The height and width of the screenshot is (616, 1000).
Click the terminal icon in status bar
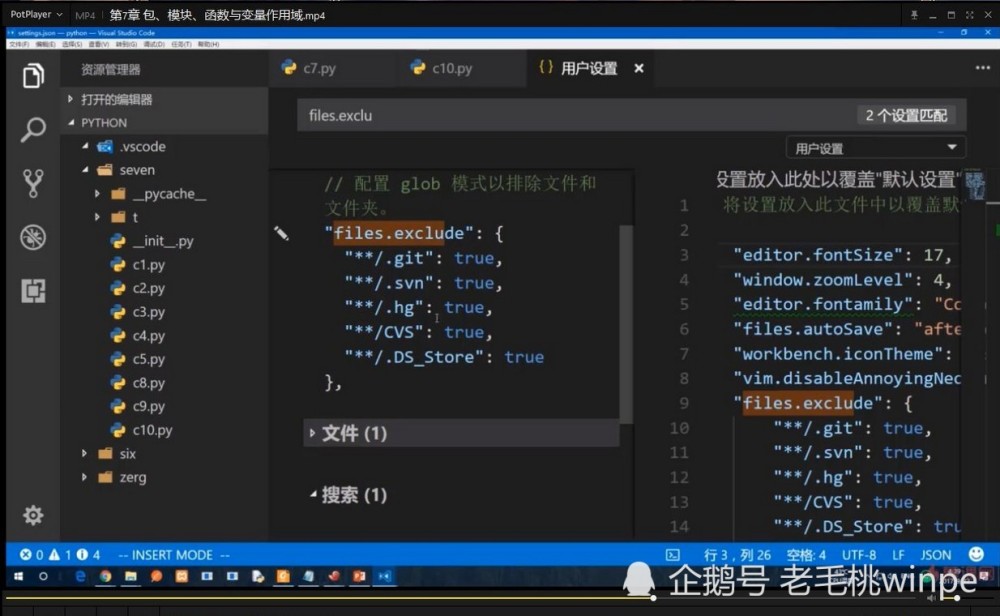673,555
